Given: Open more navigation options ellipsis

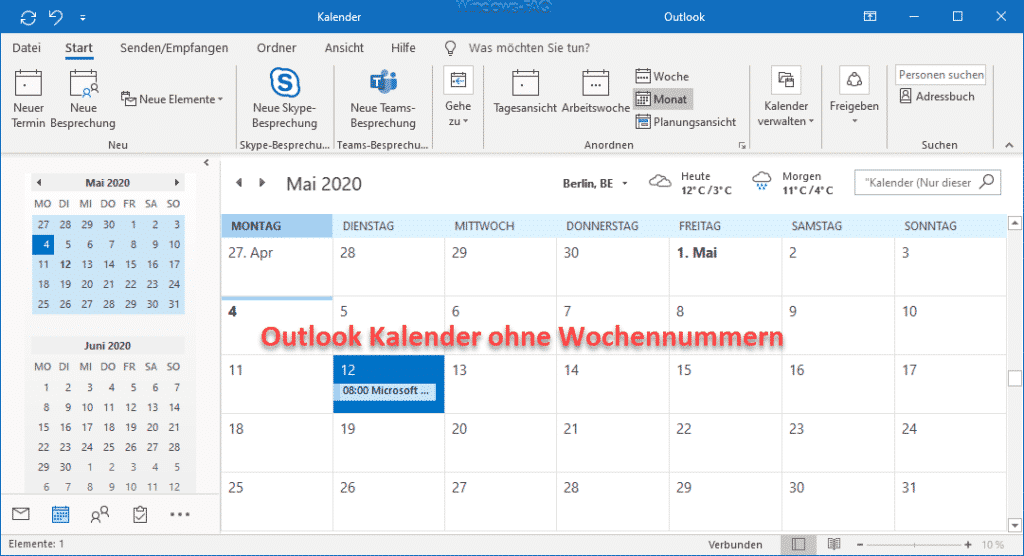Looking at the screenshot, I should [180, 515].
